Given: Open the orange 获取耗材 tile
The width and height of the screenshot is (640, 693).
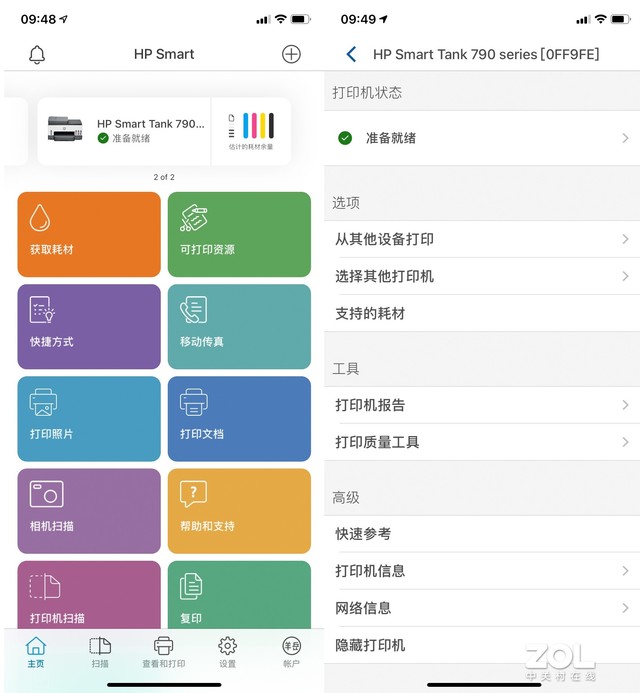Looking at the screenshot, I should (x=89, y=234).
